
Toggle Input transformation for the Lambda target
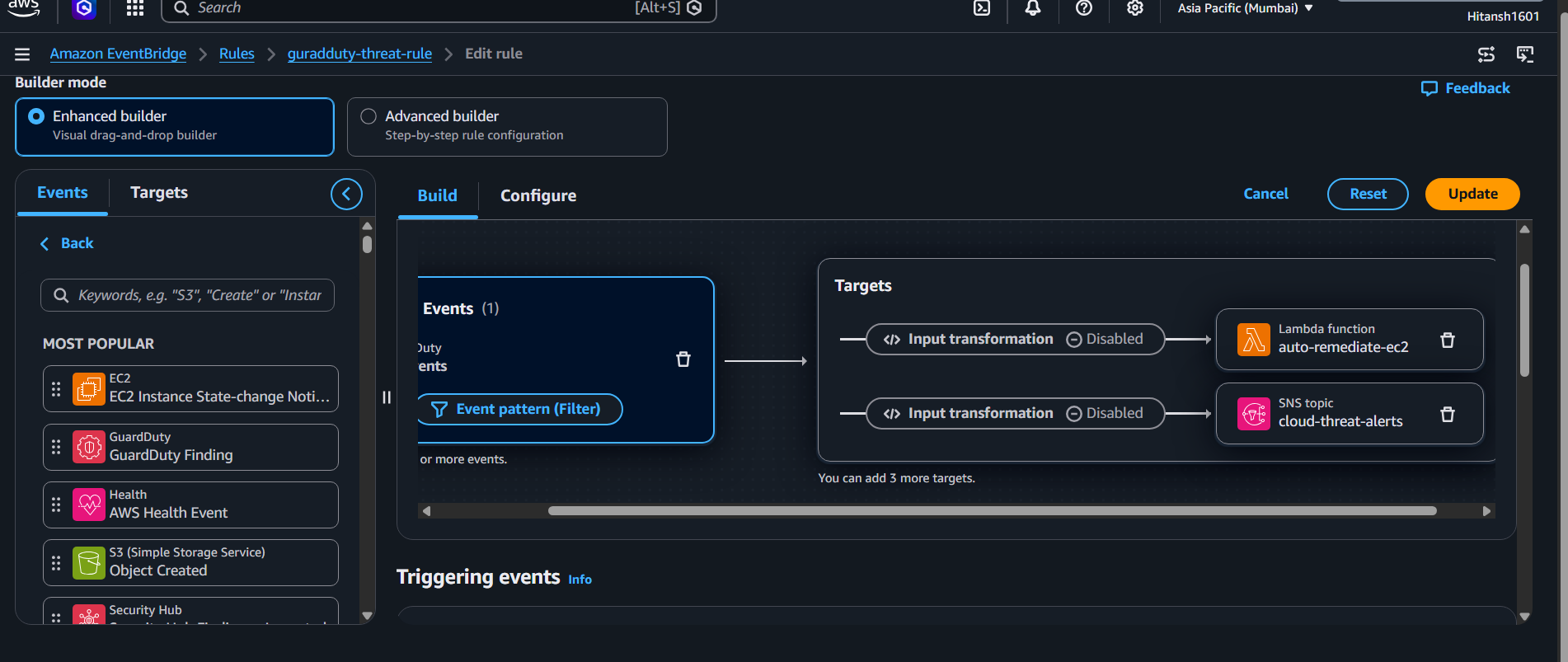(1016, 340)
